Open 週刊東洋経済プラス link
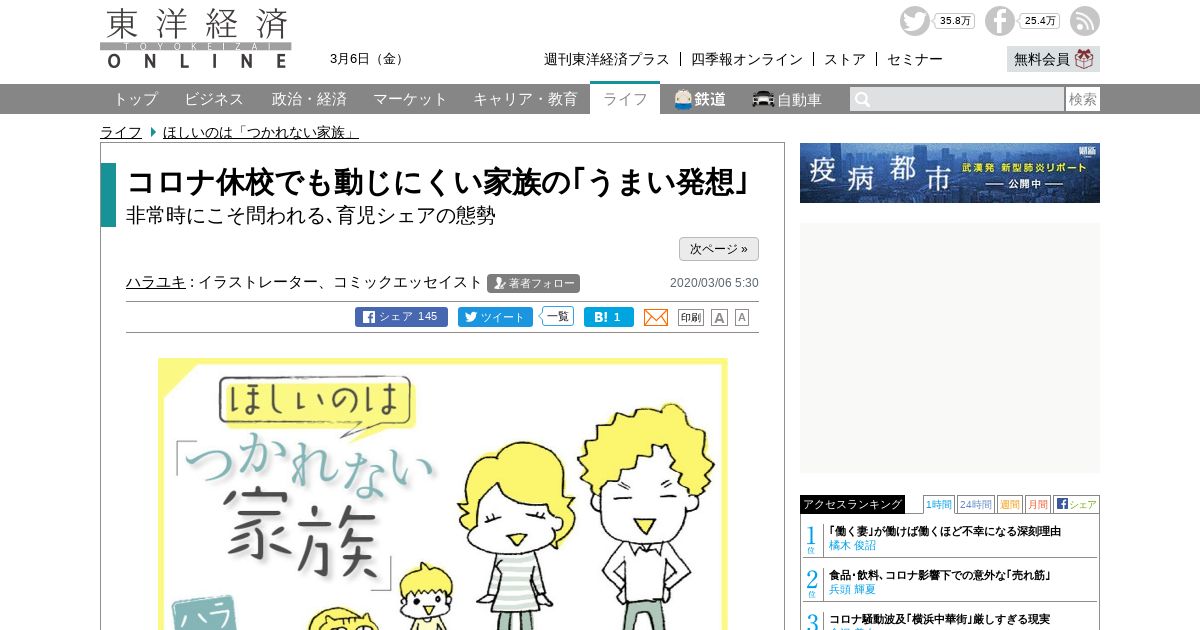 (607, 59)
